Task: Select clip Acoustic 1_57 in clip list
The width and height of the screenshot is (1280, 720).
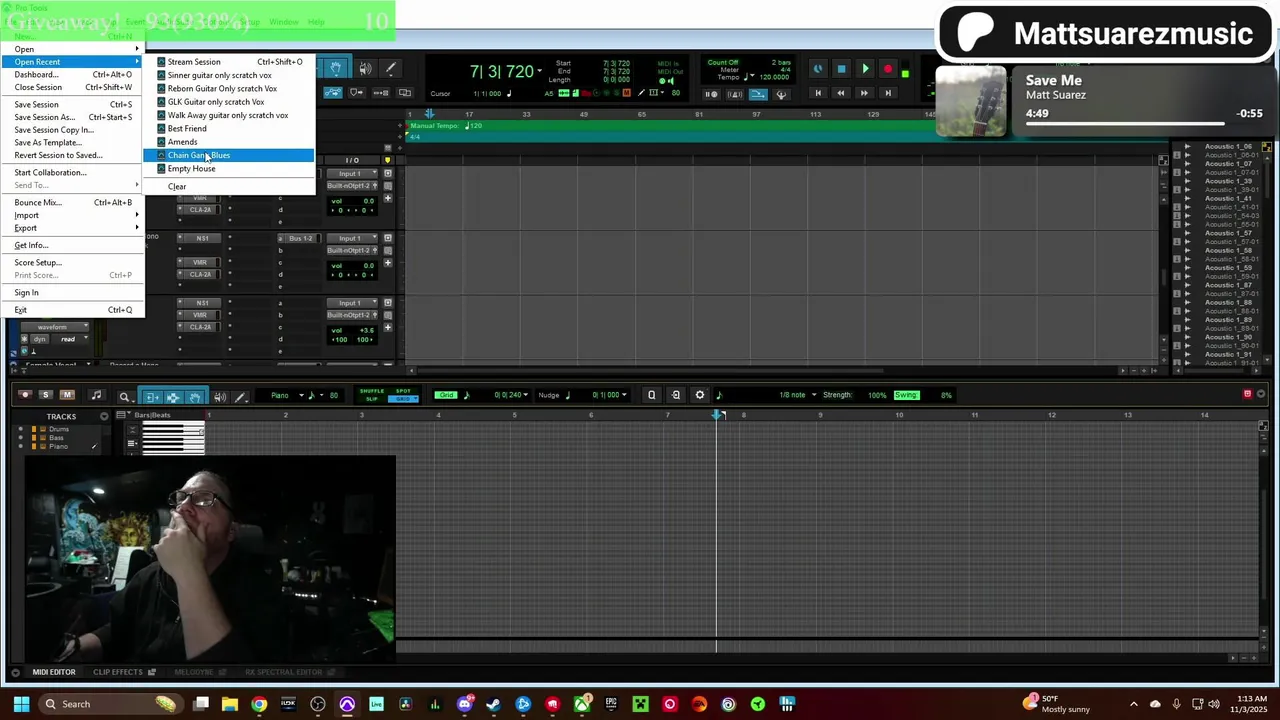Action: [x=1228, y=233]
